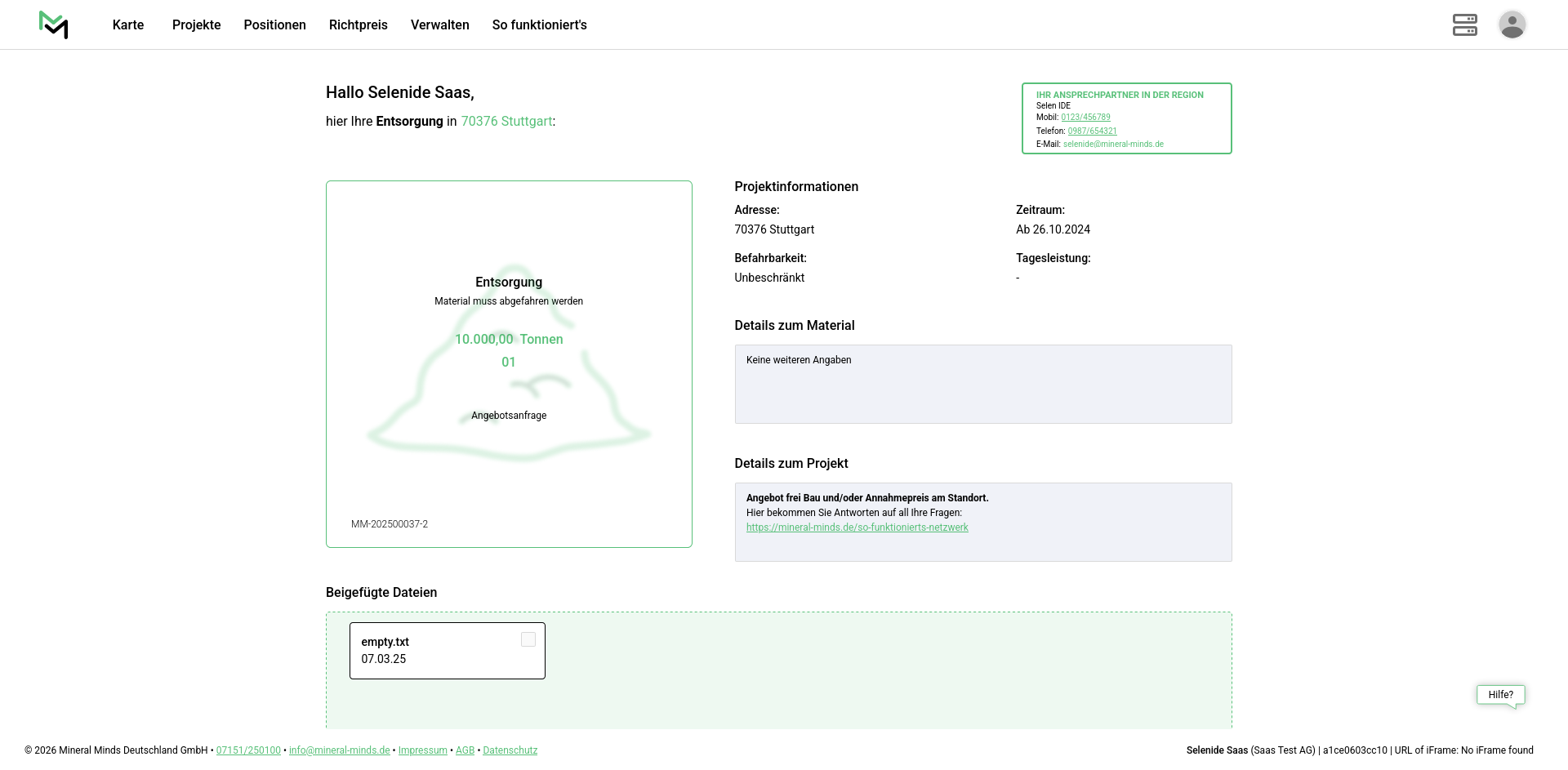The width and height of the screenshot is (1568, 770).
Task: Open the Karte menu item
Action: (x=128, y=25)
